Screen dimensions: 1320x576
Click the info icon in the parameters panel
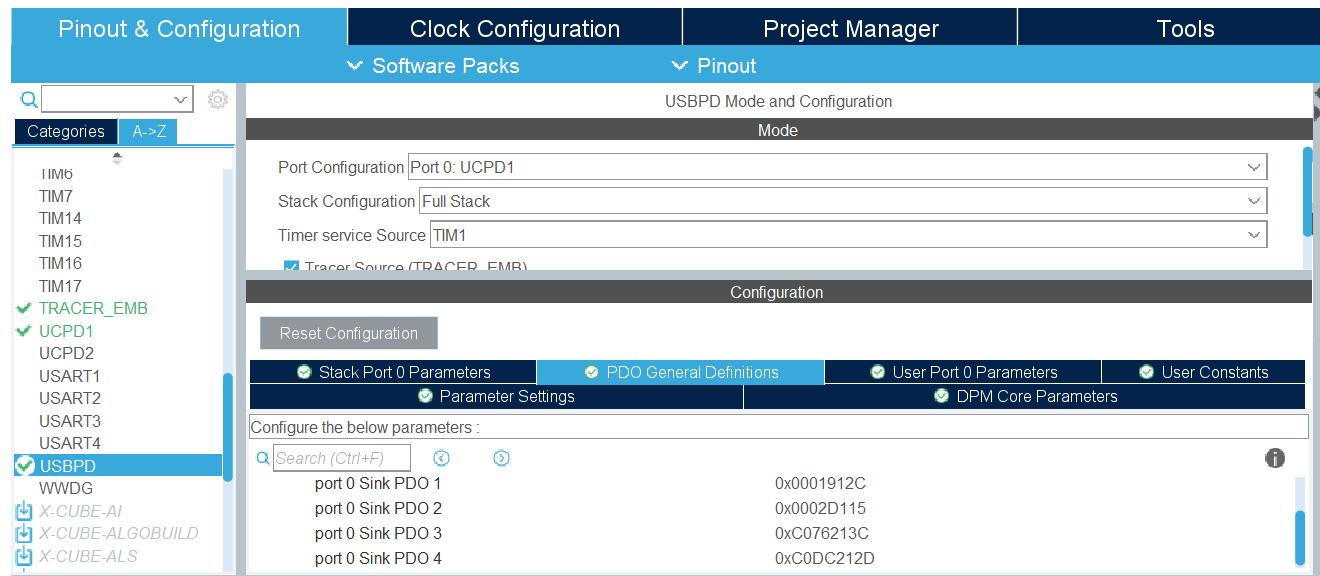(1275, 457)
